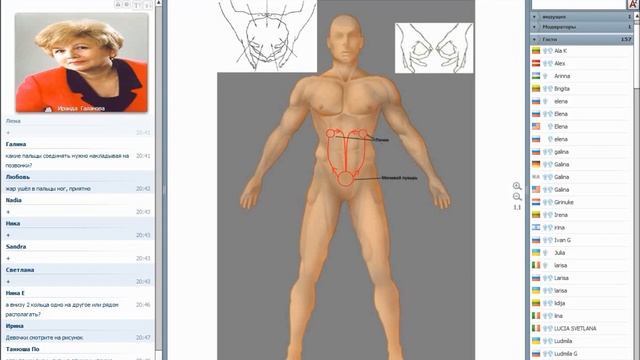
Task: Click the flag icon beside Ludmila G
Action: pos(536,353)
